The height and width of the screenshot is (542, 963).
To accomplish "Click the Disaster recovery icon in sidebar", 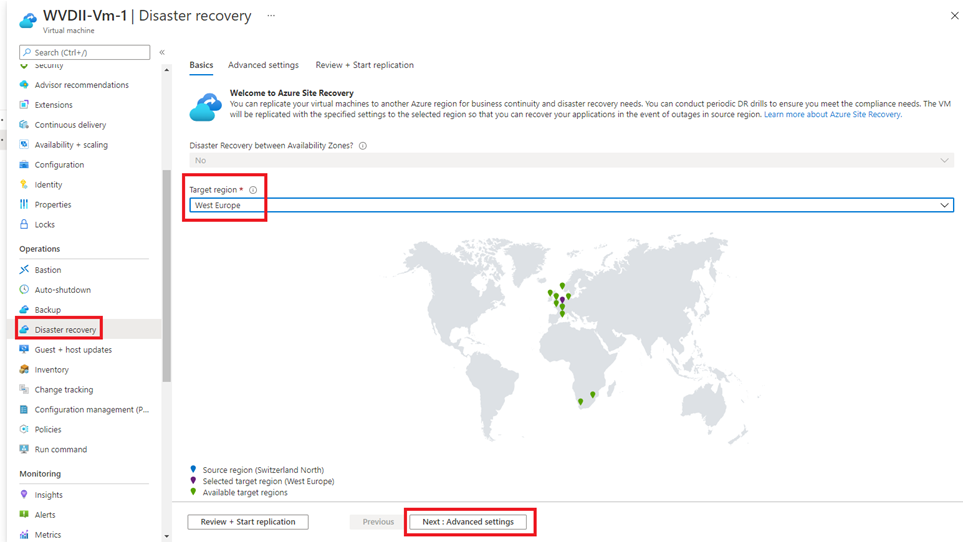I will click(x=24, y=330).
